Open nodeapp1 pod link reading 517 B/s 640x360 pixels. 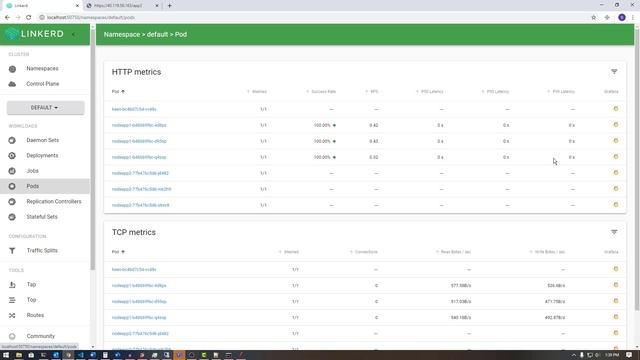point(139,302)
